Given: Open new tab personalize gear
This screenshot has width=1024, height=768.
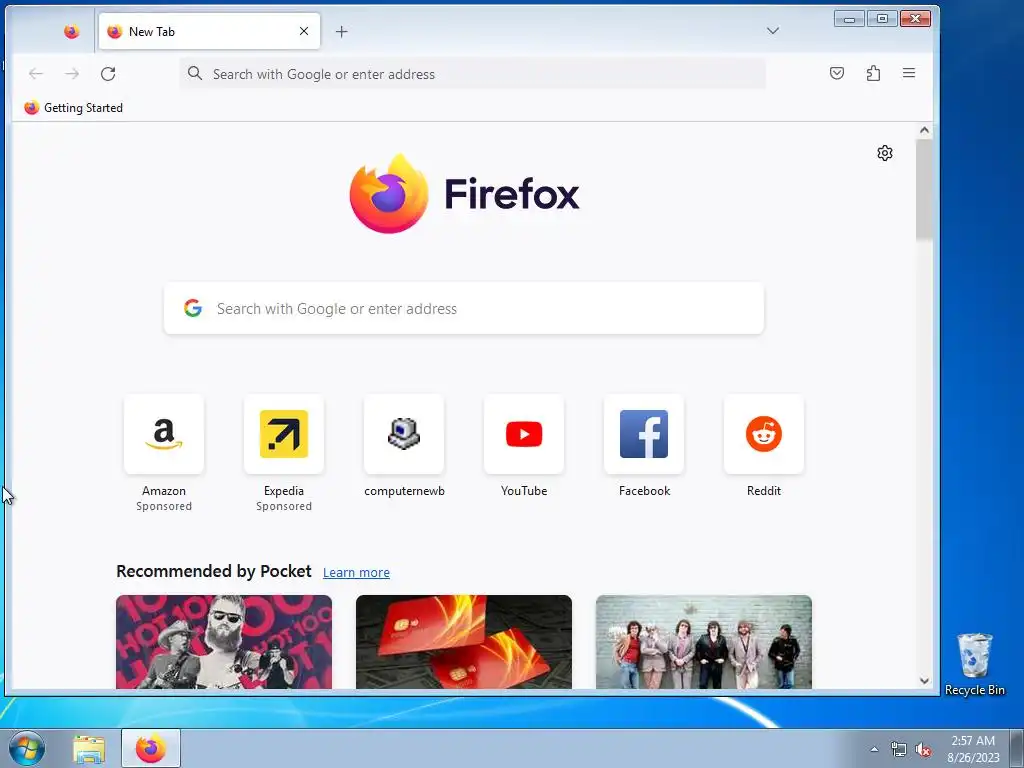Looking at the screenshot, I should [x=885, y=153].
